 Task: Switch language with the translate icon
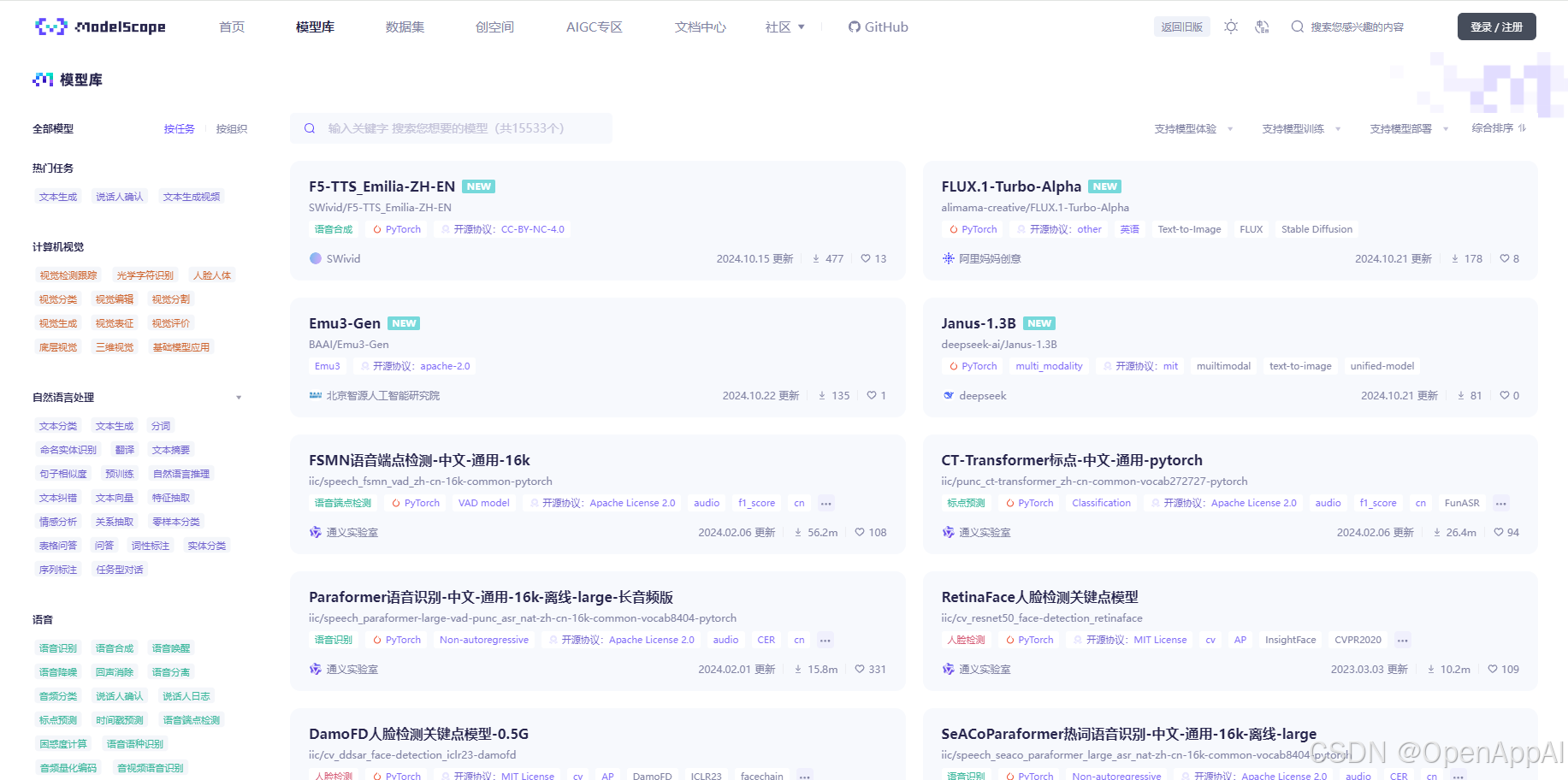tap(1262, 27)
